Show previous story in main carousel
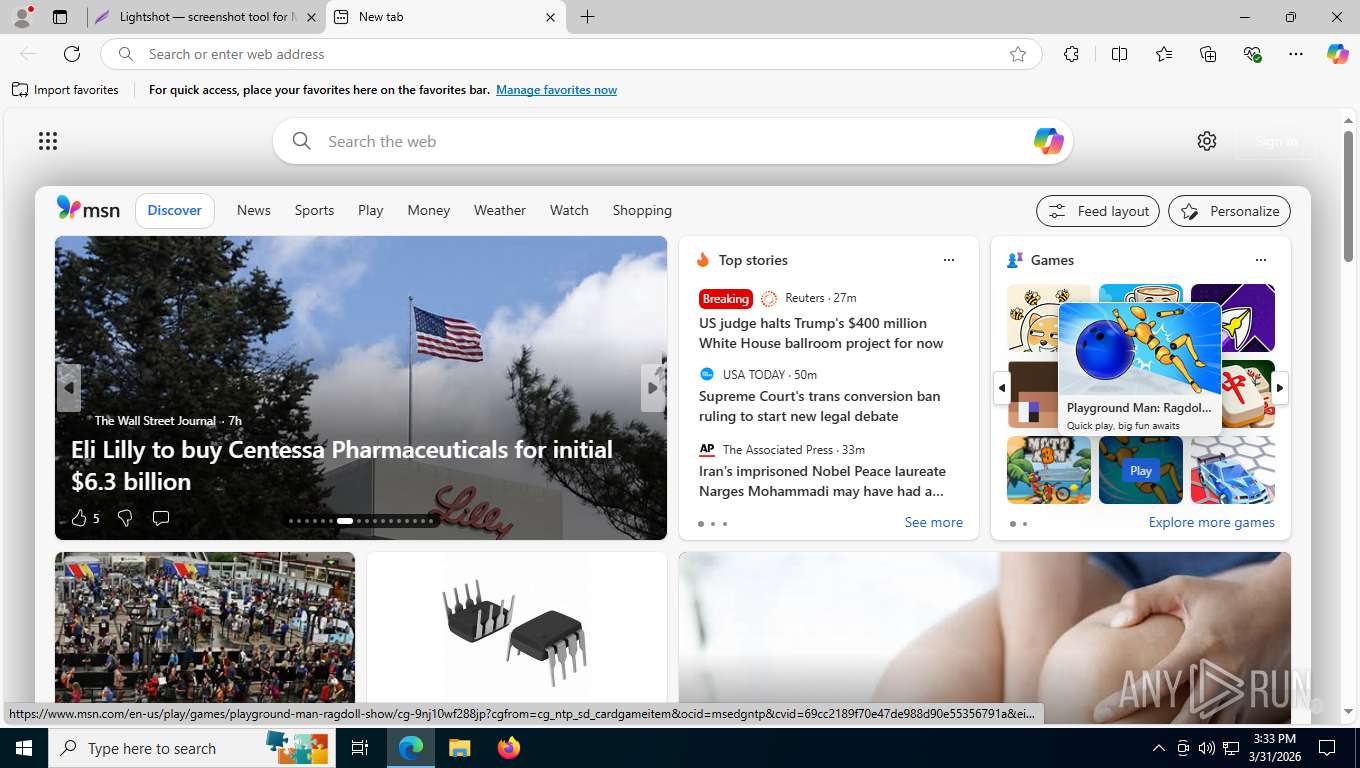This screenshot has height=768, width=1360. point(68,387)
